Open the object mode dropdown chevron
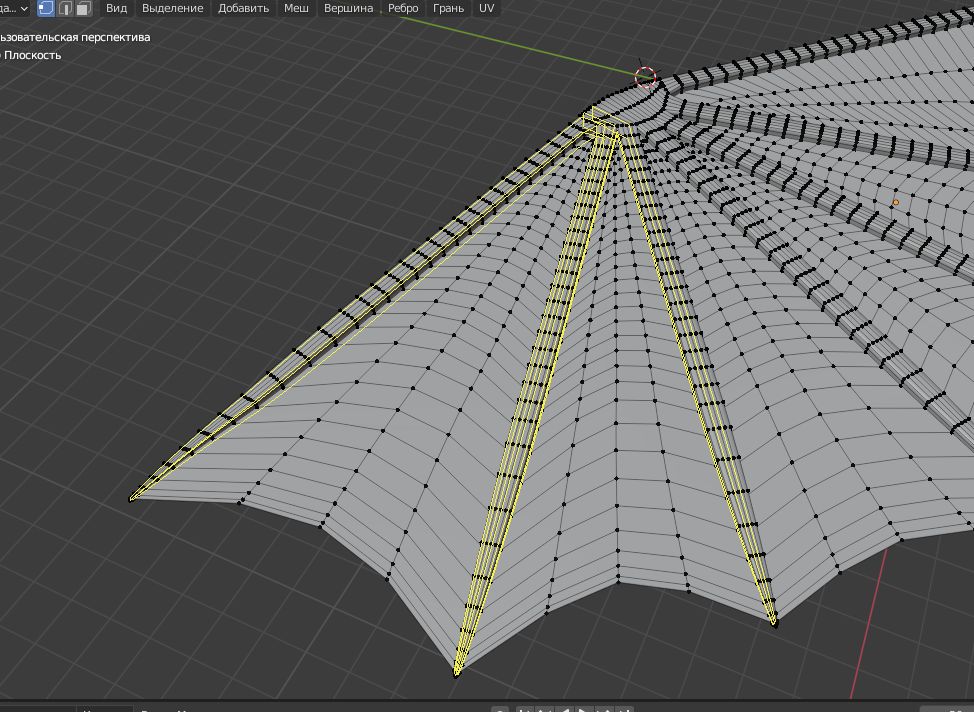Image resolution: width=974 pixels, height=712 pixels. pos(24,9)
